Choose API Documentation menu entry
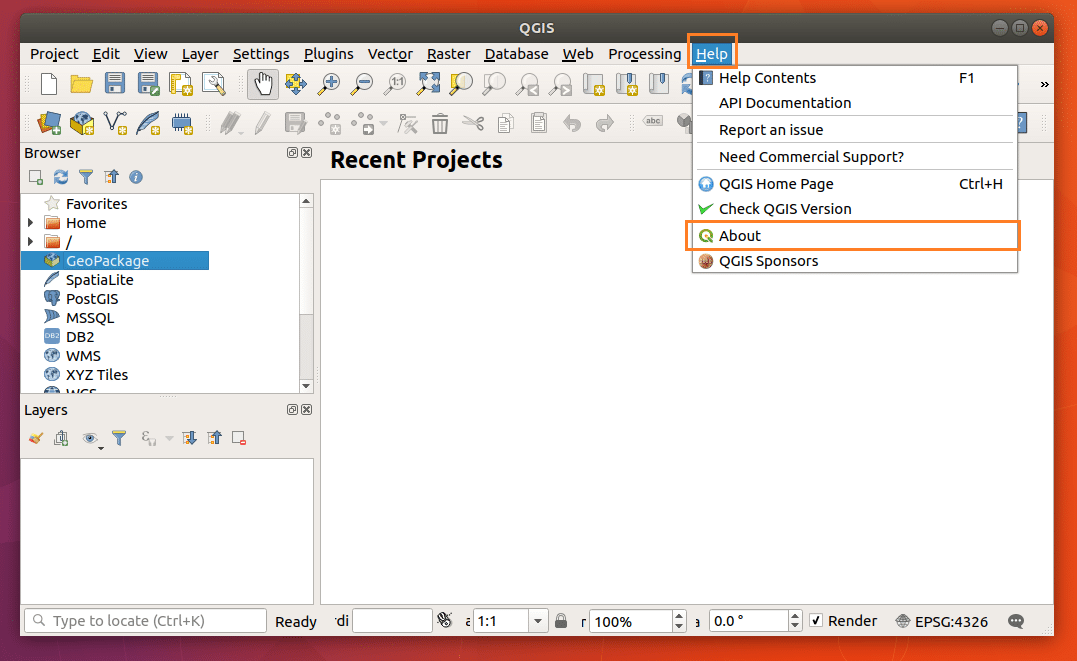The image size is (1077, 661). [854, 103]
